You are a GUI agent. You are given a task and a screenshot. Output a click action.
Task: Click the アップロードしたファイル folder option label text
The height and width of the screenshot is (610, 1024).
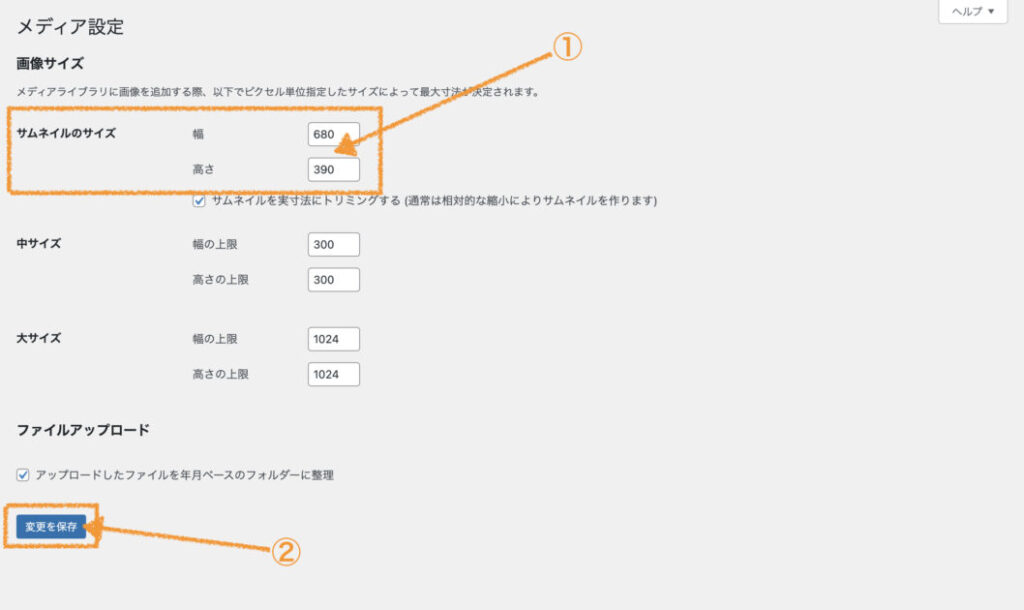(184, 475)
